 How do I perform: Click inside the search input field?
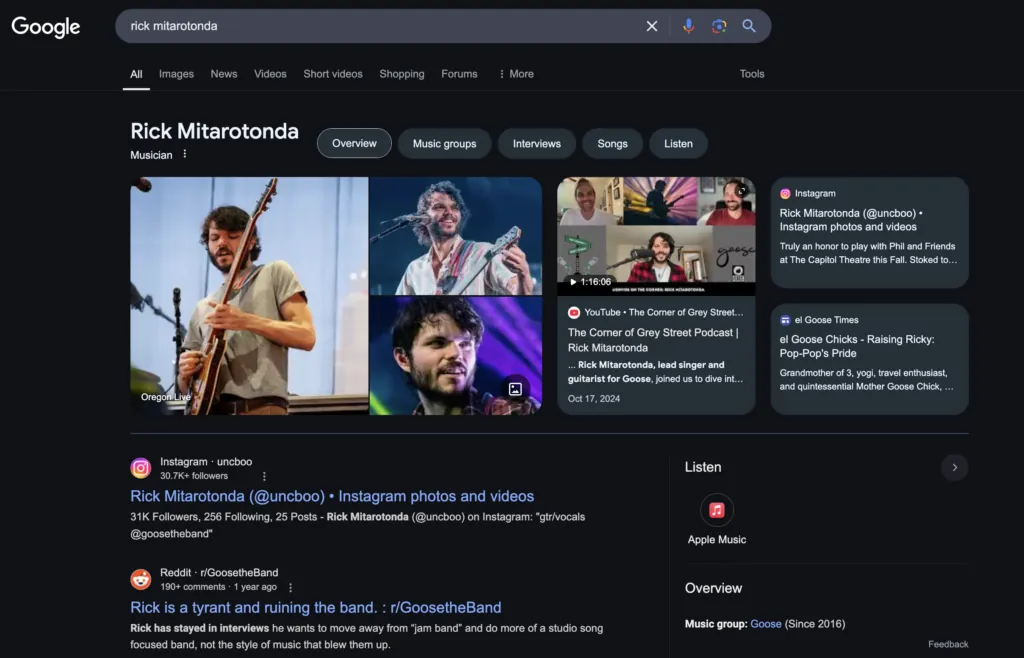[382, 26]
